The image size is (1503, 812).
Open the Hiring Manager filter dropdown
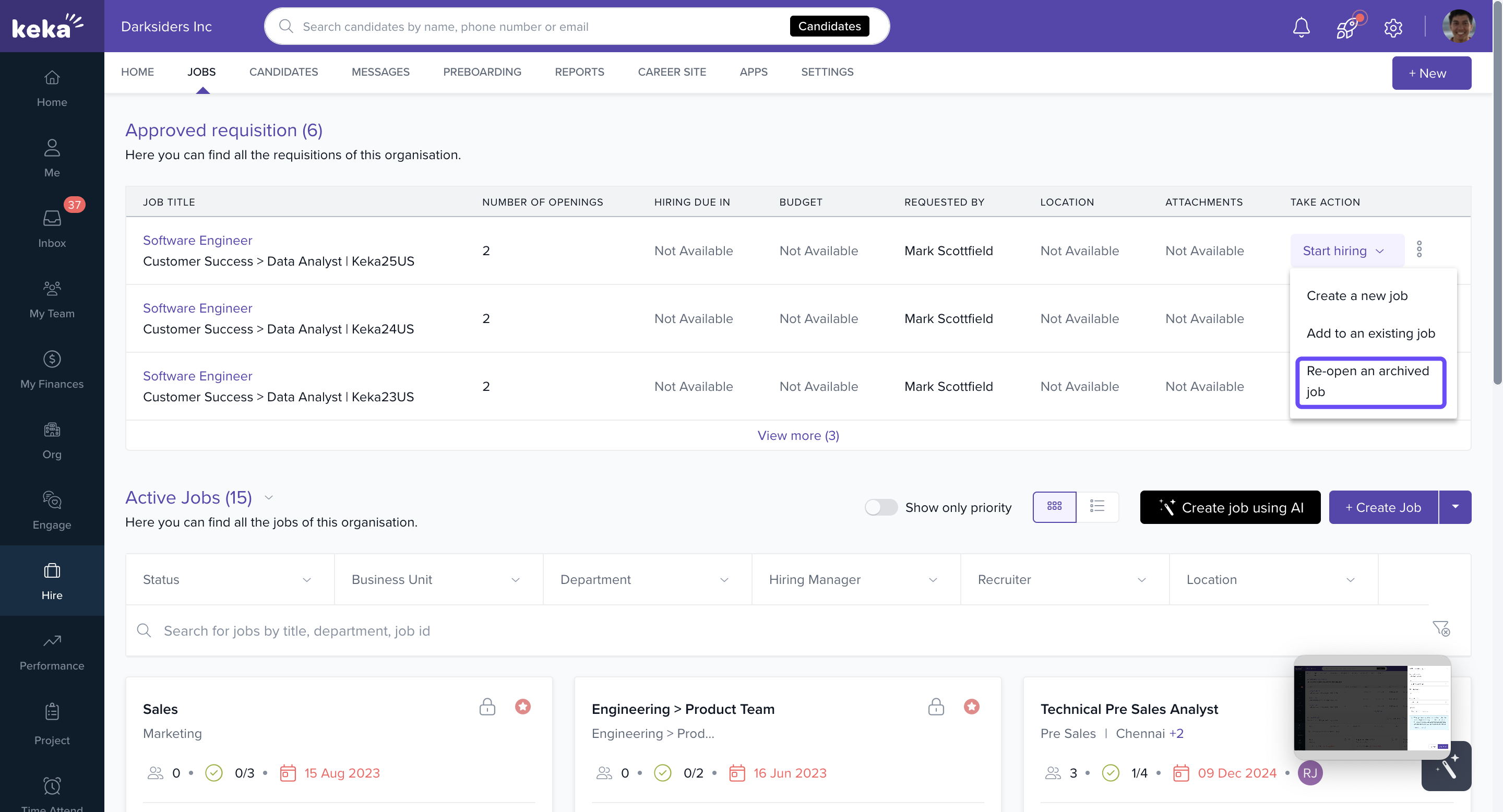(x=855, y=579)
